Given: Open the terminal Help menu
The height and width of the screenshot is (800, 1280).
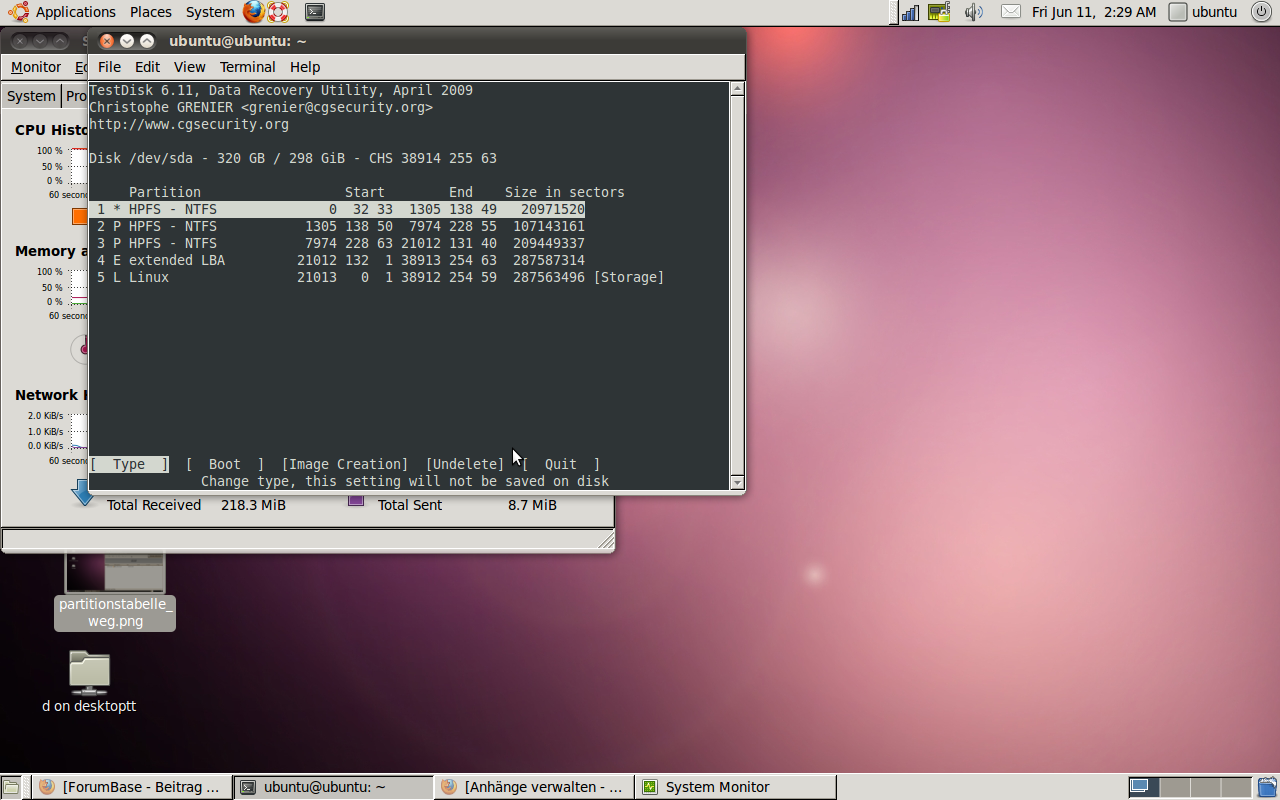Looking at the screenshot, I should pyautogui.click(x=305, y=67).
